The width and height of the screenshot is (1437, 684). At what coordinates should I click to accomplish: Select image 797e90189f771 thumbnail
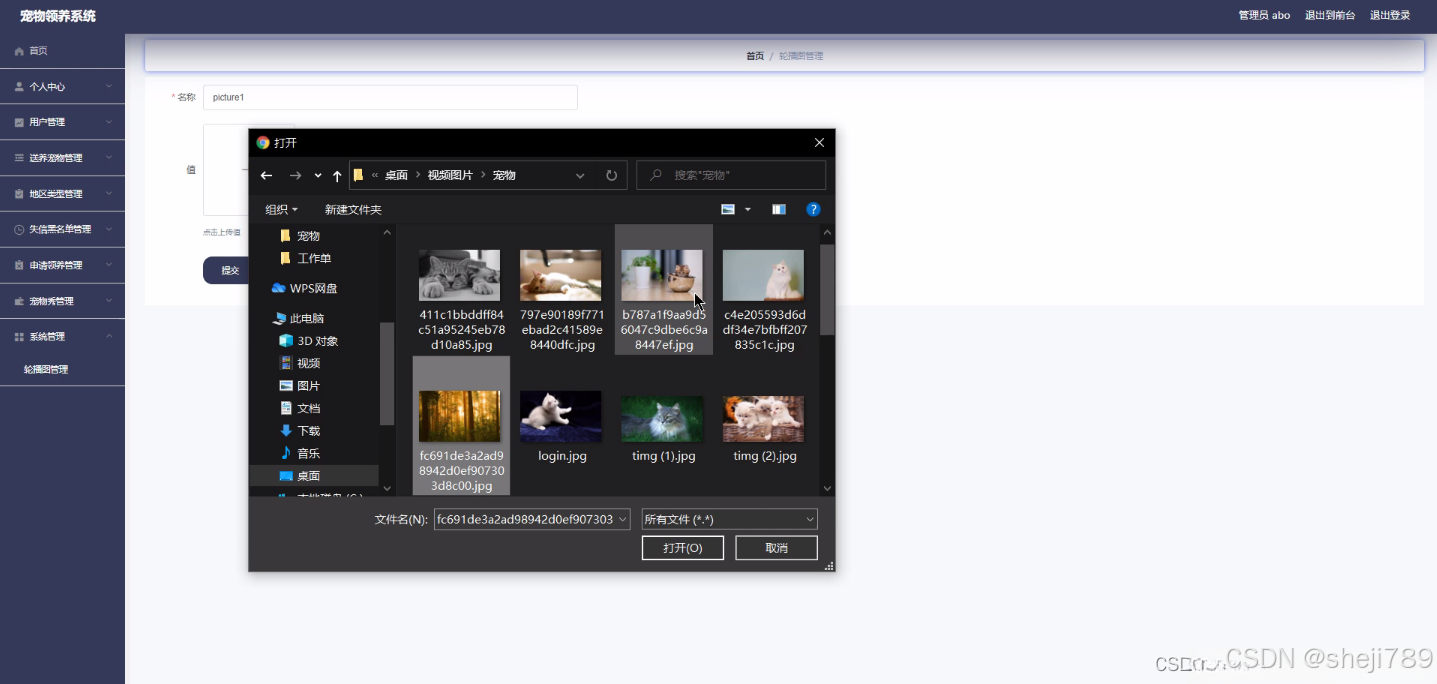tap(561, 275)
